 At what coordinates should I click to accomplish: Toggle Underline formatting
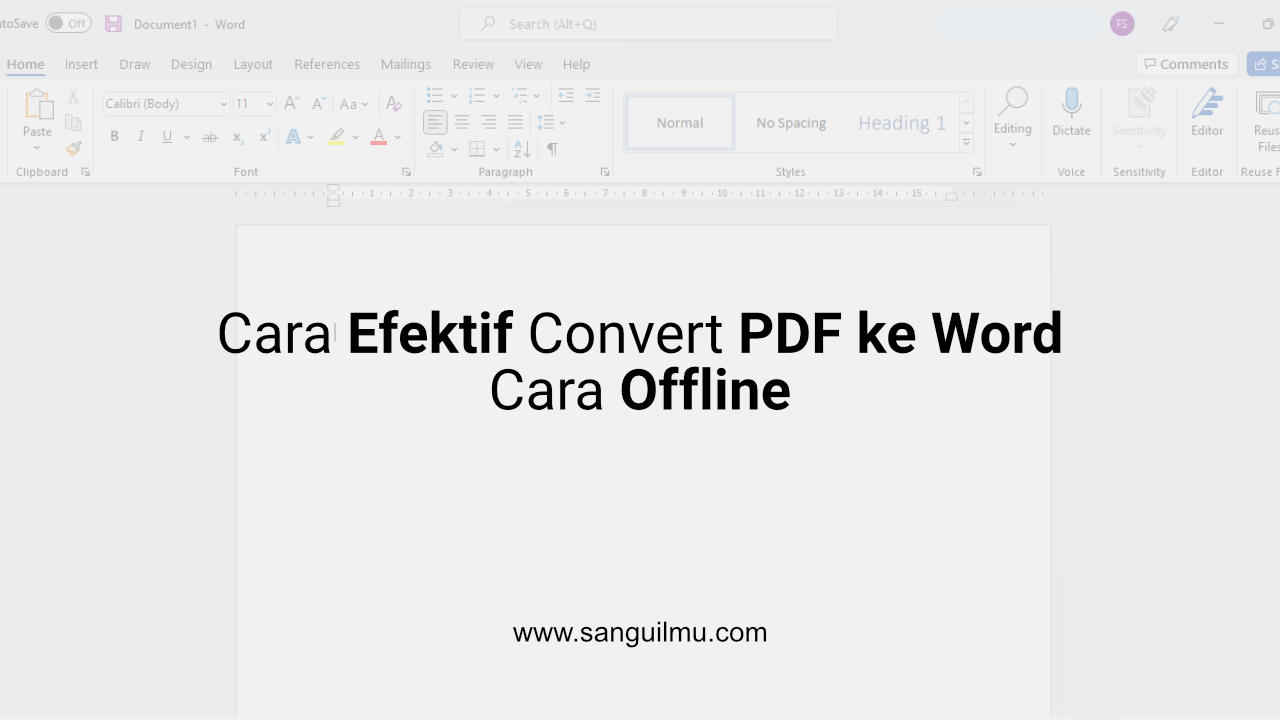167,137
